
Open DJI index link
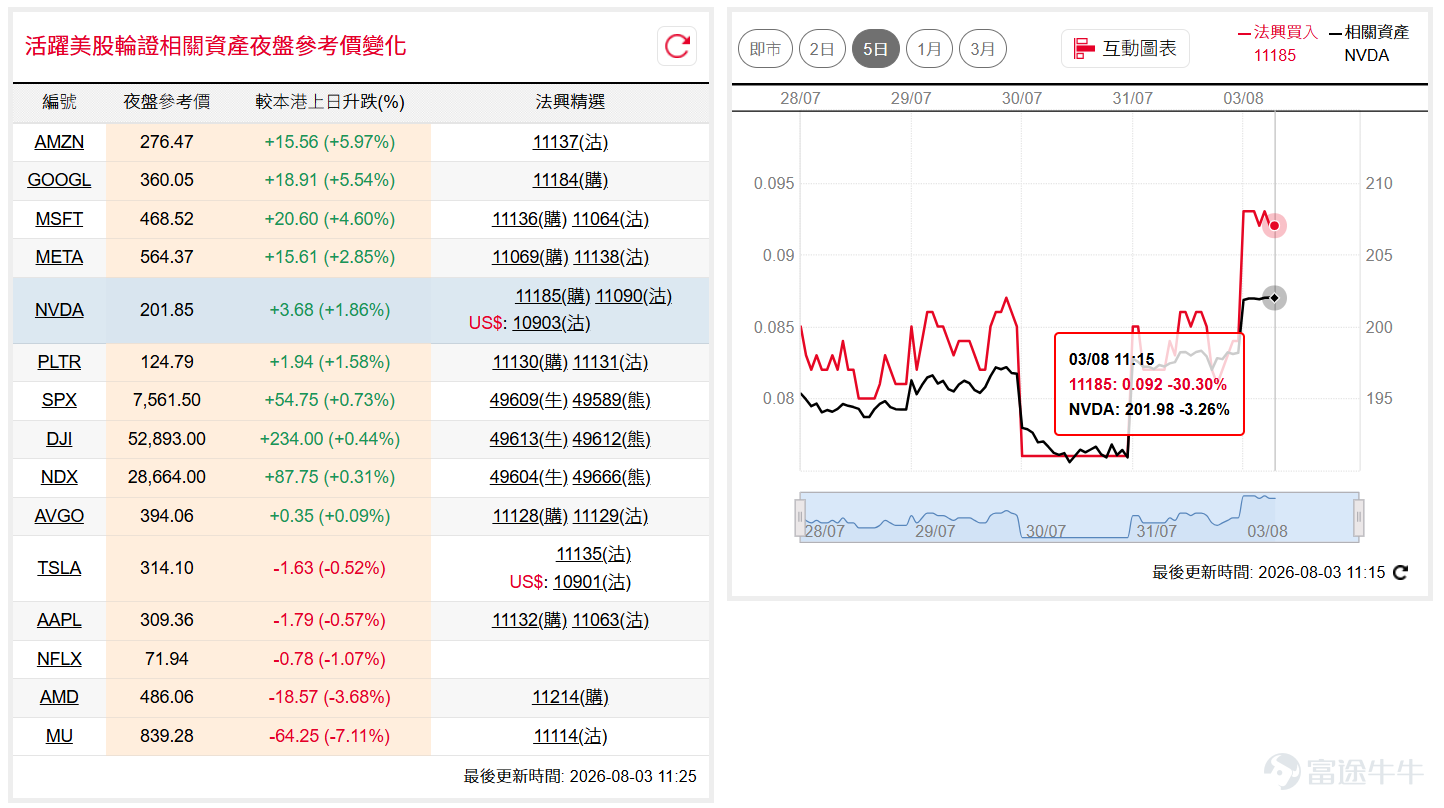59,439
